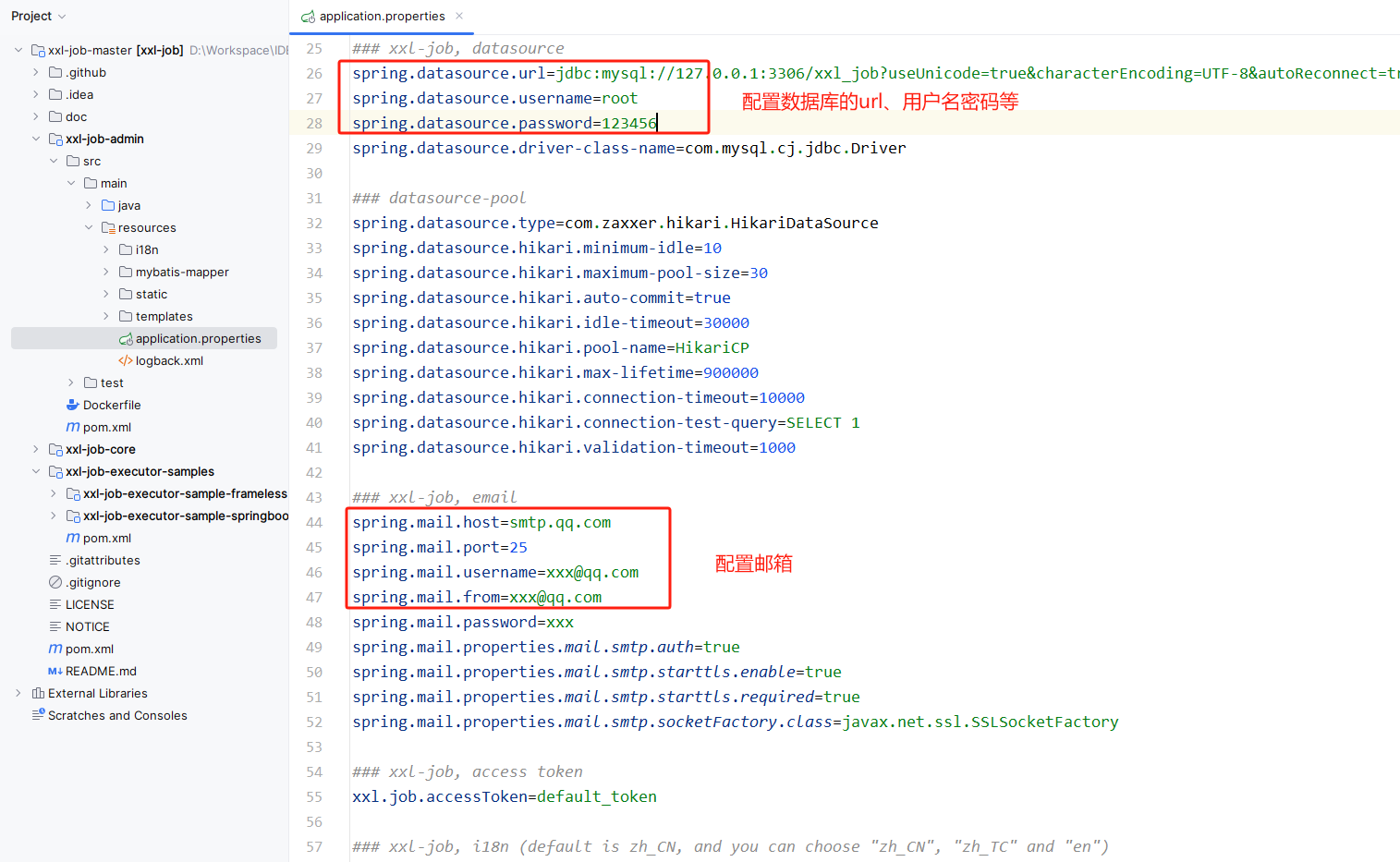Image resolution: width=1400 pixels, height=862 pixels.
Task: Click the xxl-job-admin module folder icon
Action: 55,139
